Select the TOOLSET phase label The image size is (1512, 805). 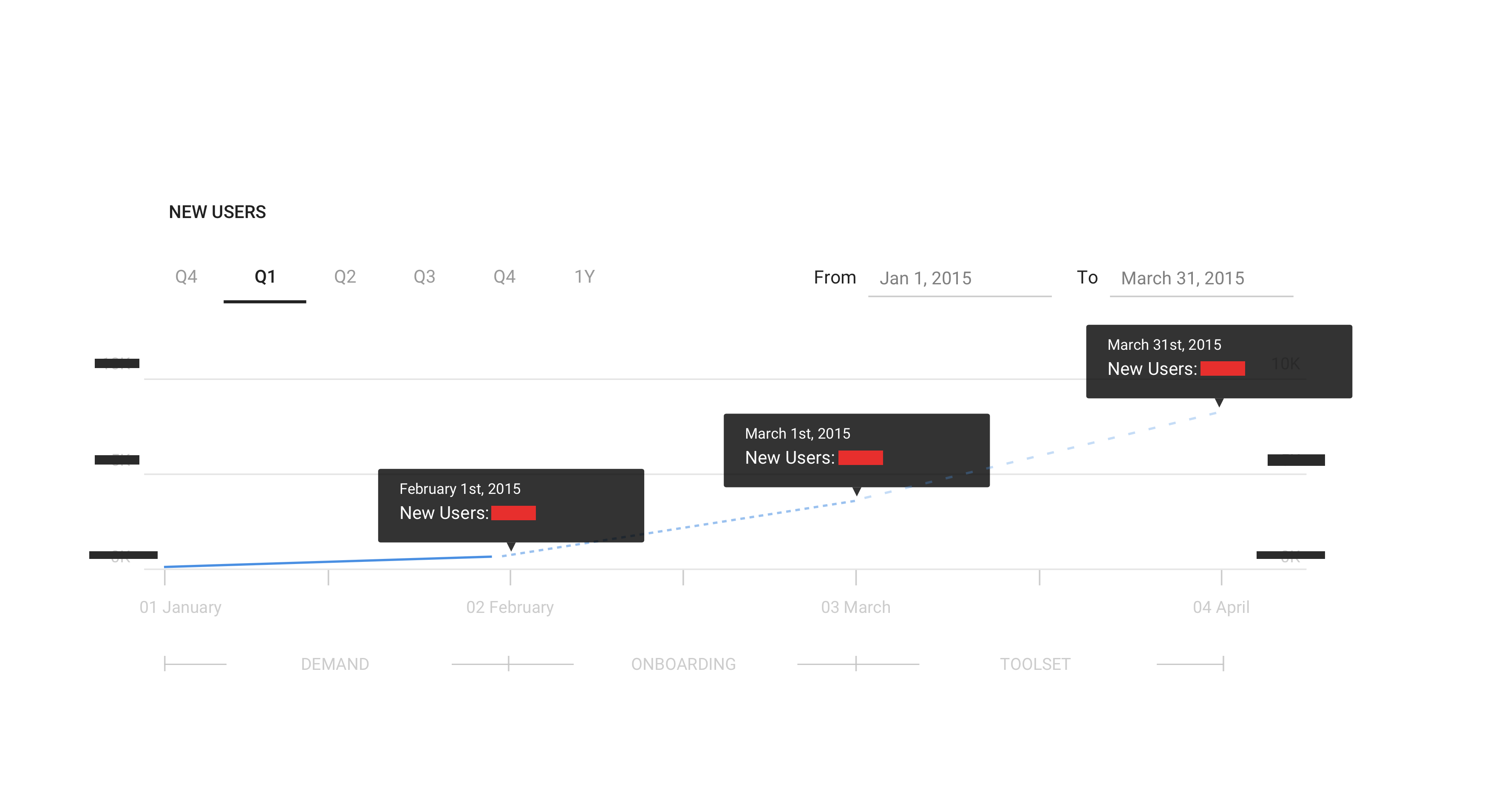(1035, 664)
